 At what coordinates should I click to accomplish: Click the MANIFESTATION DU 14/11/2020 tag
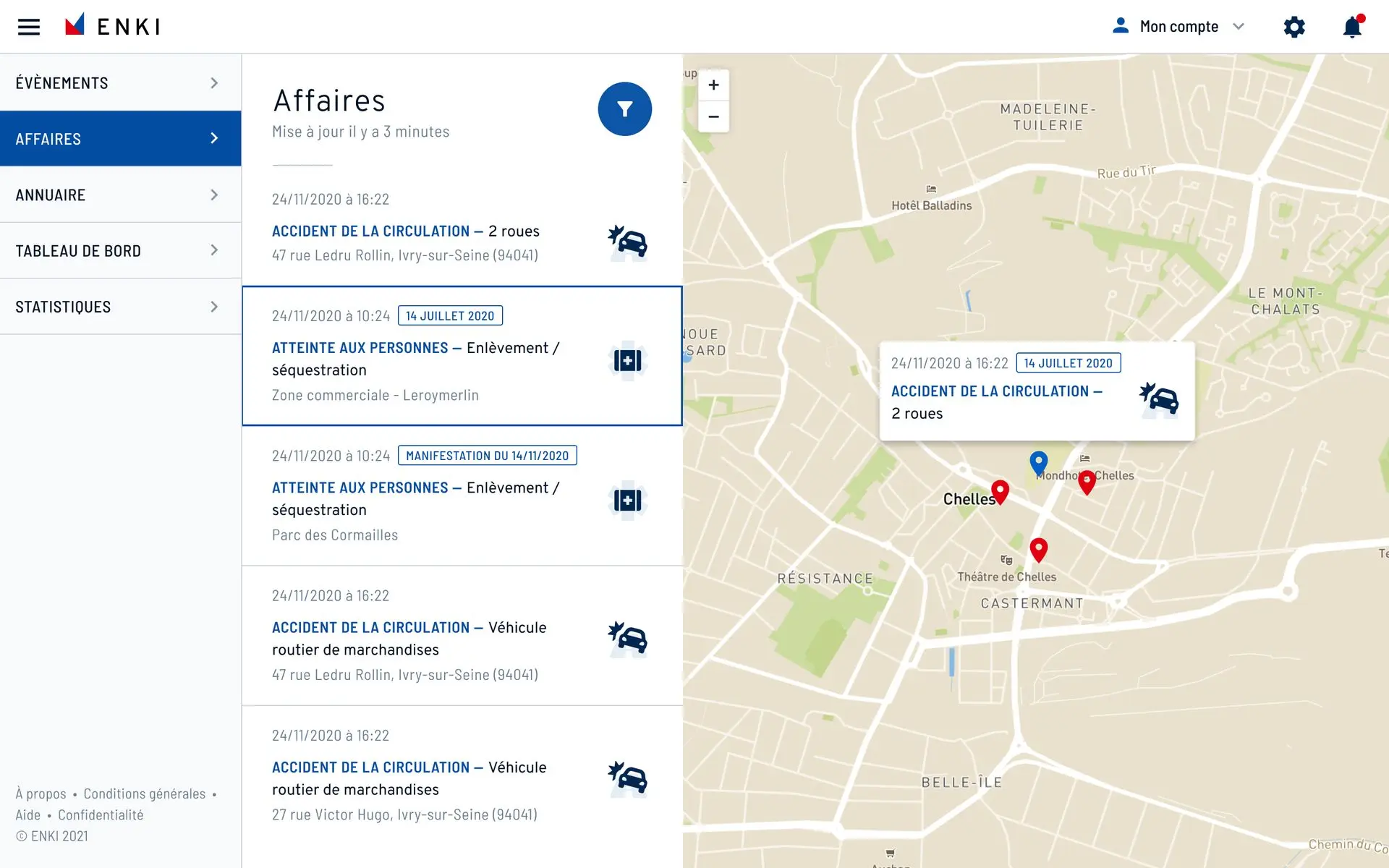coord(488,456)
